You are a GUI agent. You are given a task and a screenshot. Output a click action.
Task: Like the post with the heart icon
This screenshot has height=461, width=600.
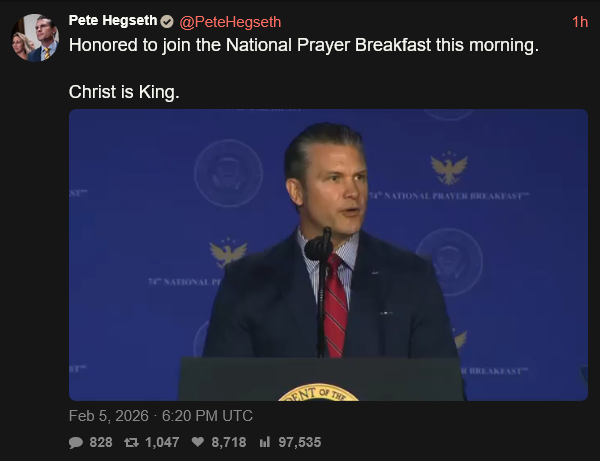coord(198,442)
